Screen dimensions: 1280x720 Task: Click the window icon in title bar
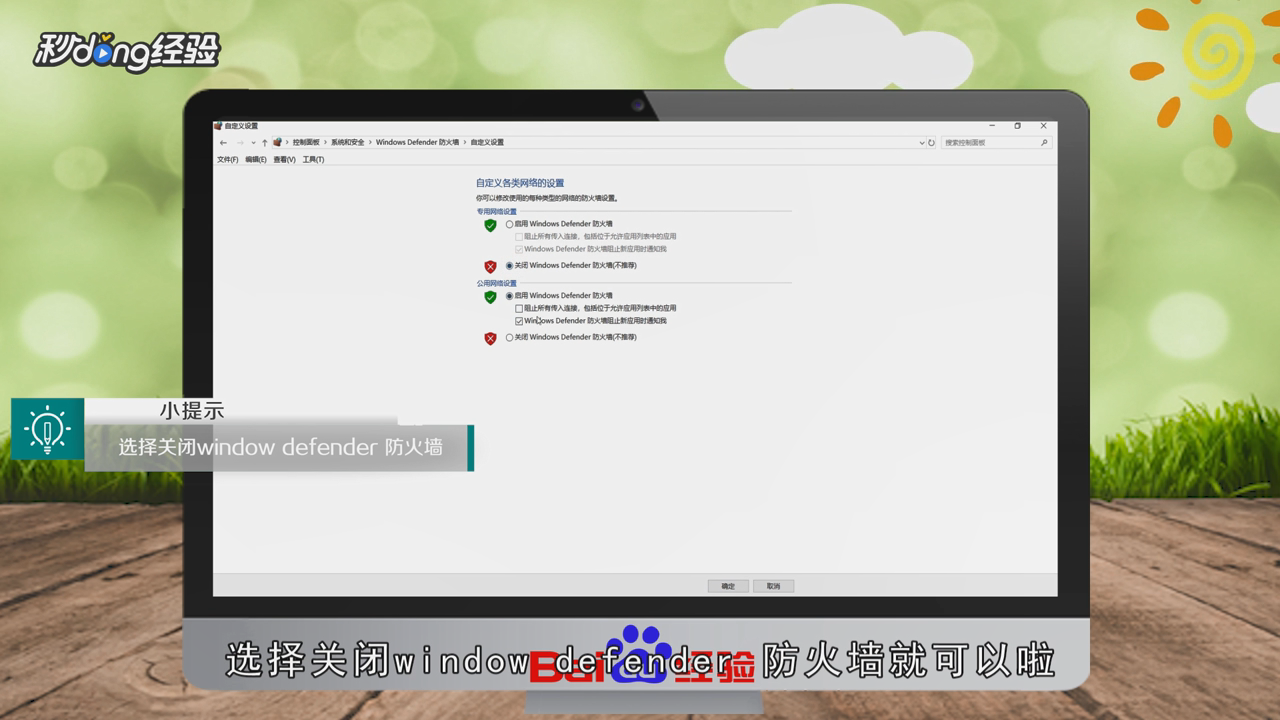[x=219, y=126]
